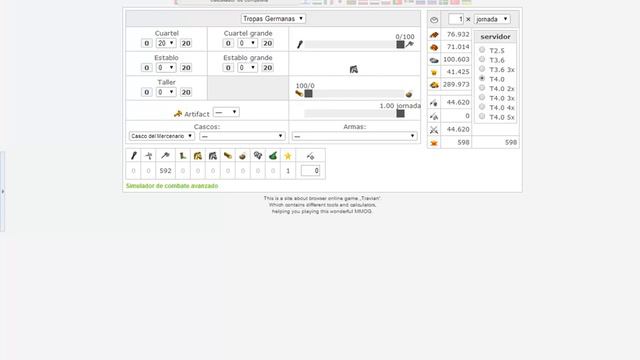Screen dimensions: 640x360
Task: Click the crop upkeep icon near 598
Action: tap(434, 143)
